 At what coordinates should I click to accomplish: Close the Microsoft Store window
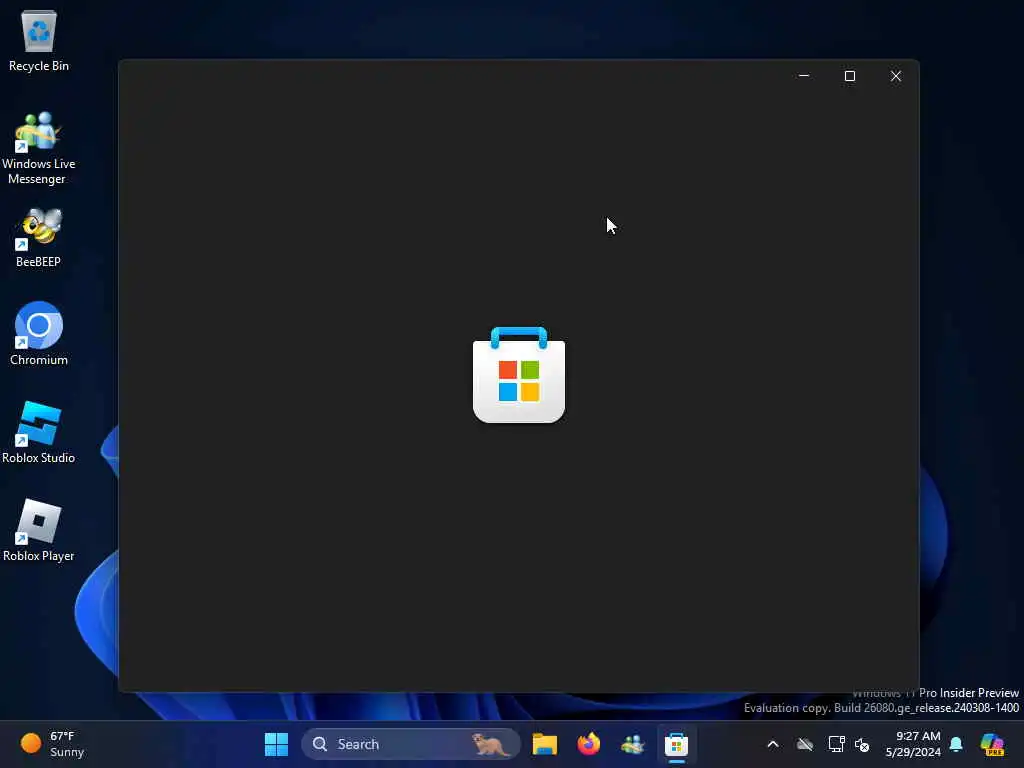pyautogui.click(x=896, y=76)
